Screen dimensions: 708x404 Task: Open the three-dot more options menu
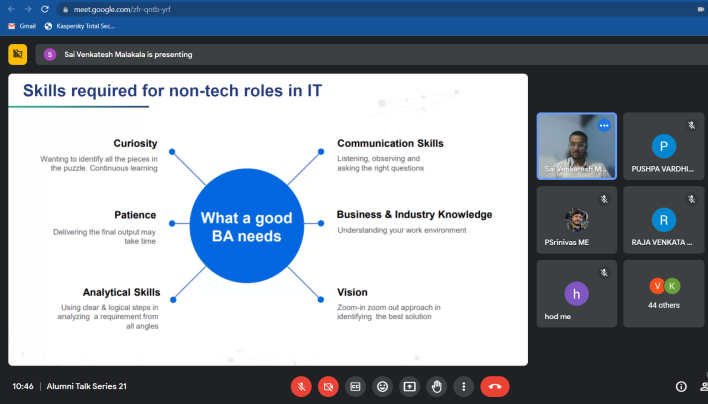click(463, 386)
